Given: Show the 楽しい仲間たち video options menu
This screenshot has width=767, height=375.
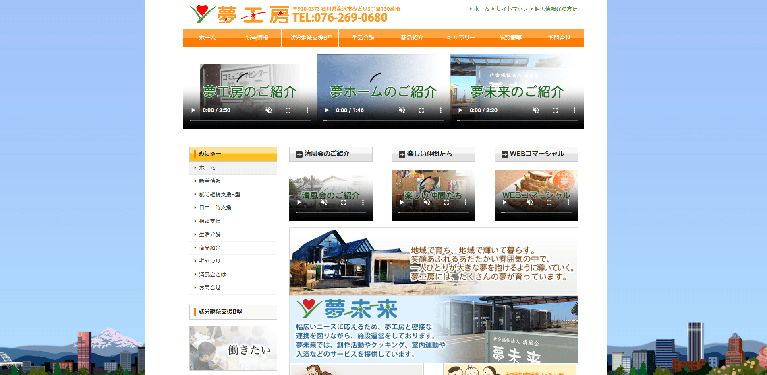Looking at the screenshot, I should point(466,202).
